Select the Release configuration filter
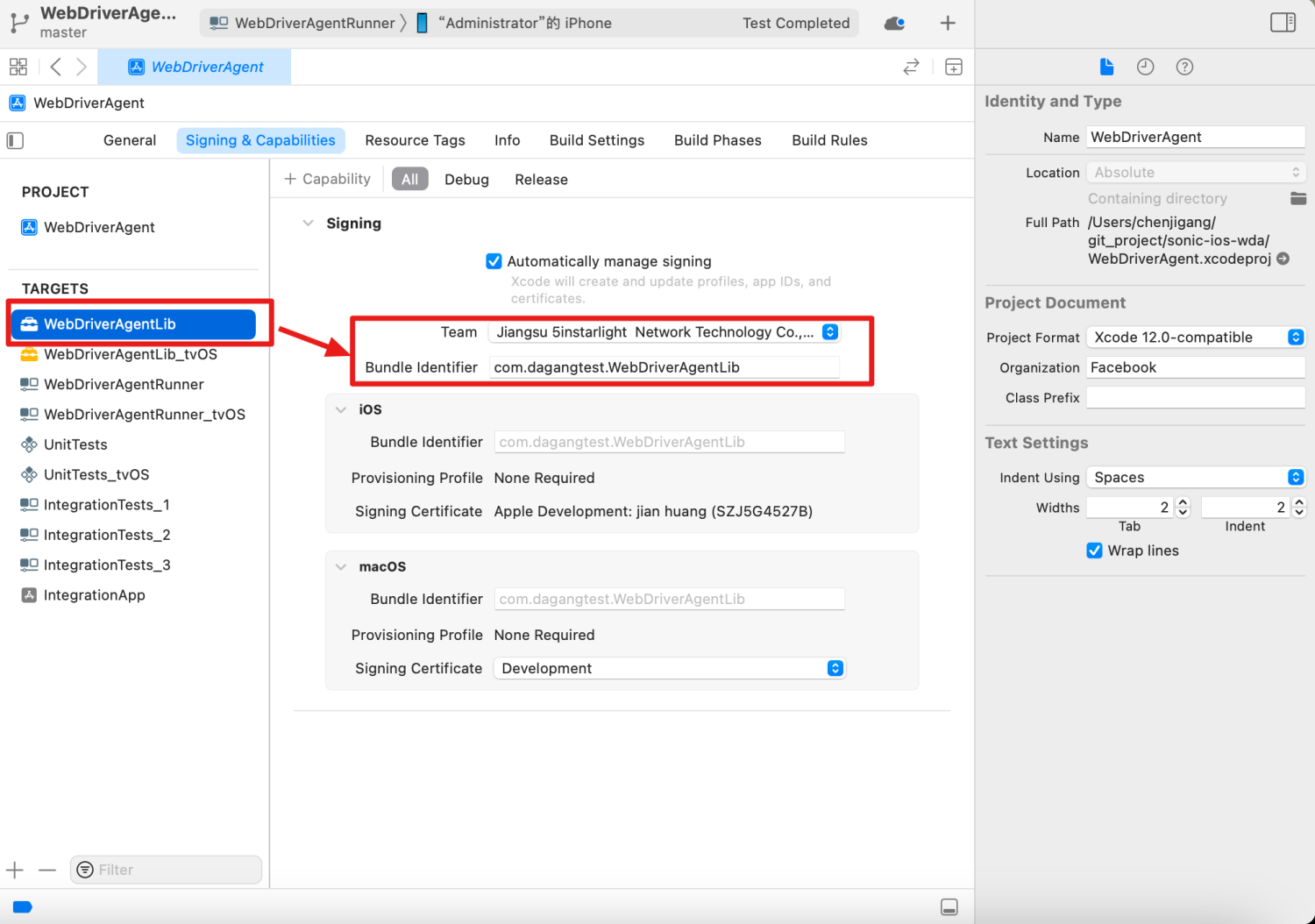Image resolution: width=1315 pixels, height=924 pixels. pyautogui.click(x=541, y=179)
